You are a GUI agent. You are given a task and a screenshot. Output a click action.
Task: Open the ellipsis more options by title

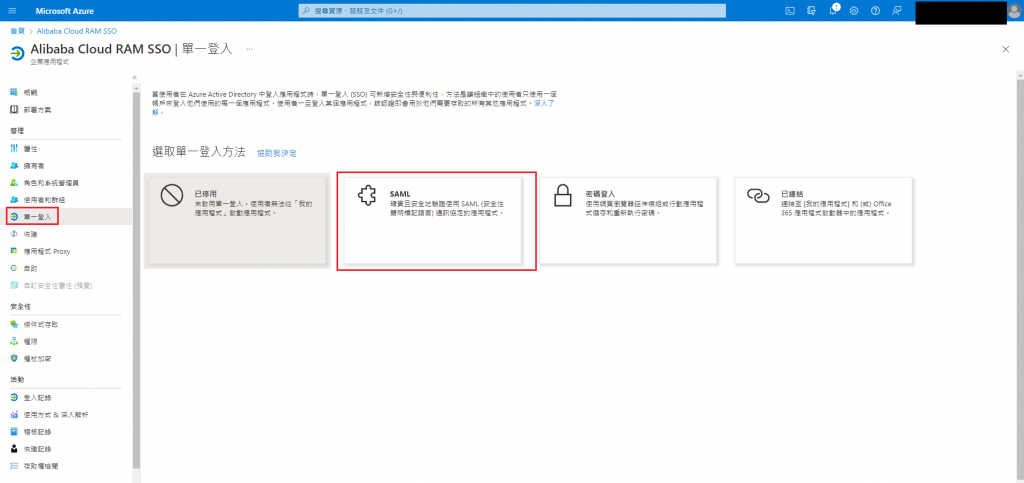coord(249,49)
